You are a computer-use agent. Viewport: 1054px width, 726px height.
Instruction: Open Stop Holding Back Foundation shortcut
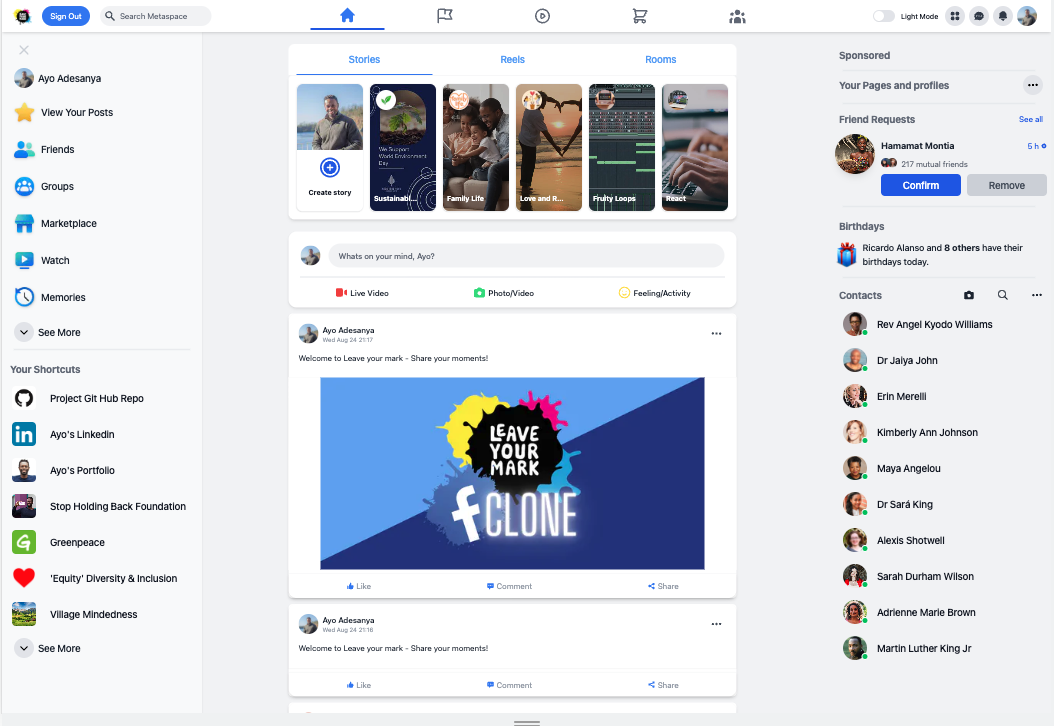[x=99, y=506]
